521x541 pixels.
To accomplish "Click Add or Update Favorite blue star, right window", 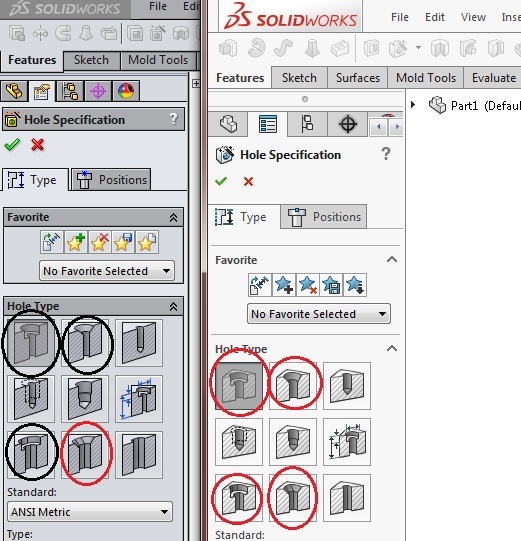I will 284,285.
